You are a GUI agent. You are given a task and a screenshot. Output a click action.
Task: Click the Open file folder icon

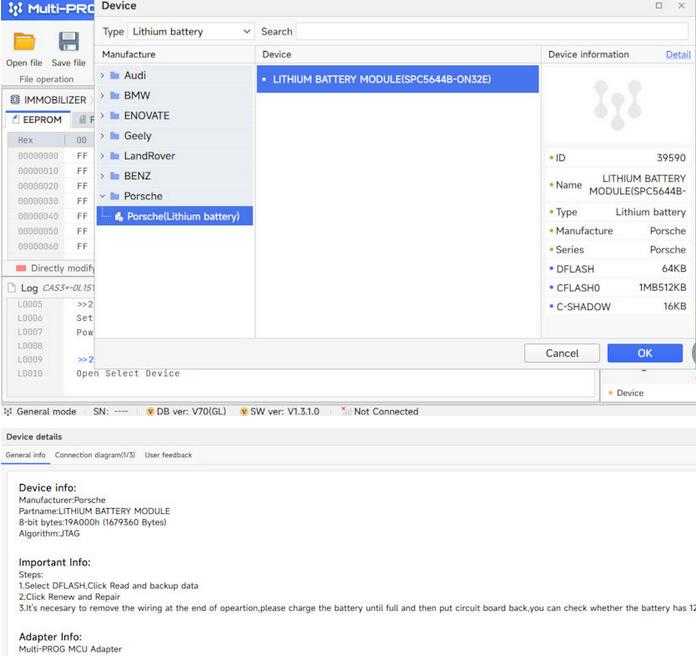(x=24, y=42)
